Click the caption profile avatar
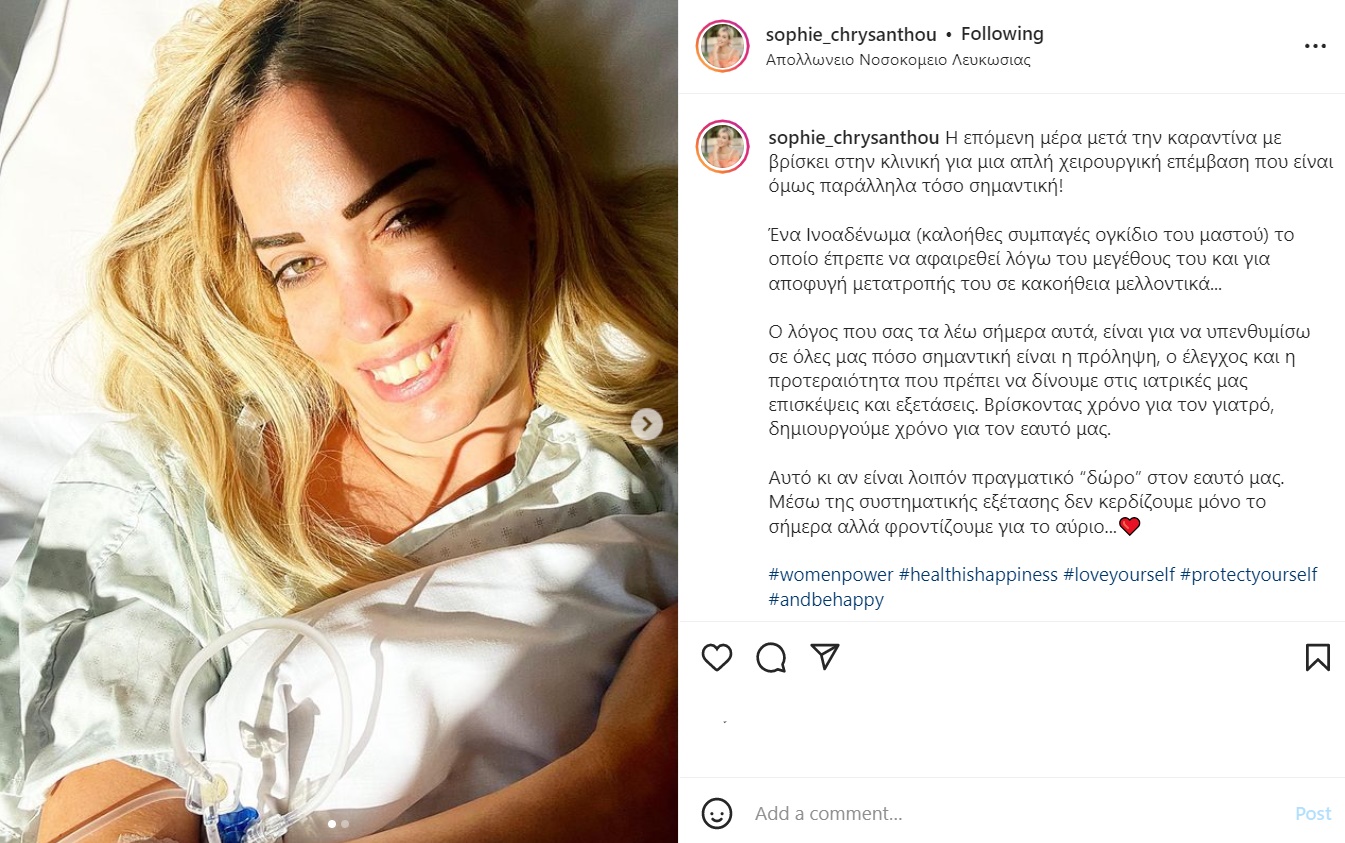The height and width of the screenshot is (843, 1345). click(x=722, y=147)
